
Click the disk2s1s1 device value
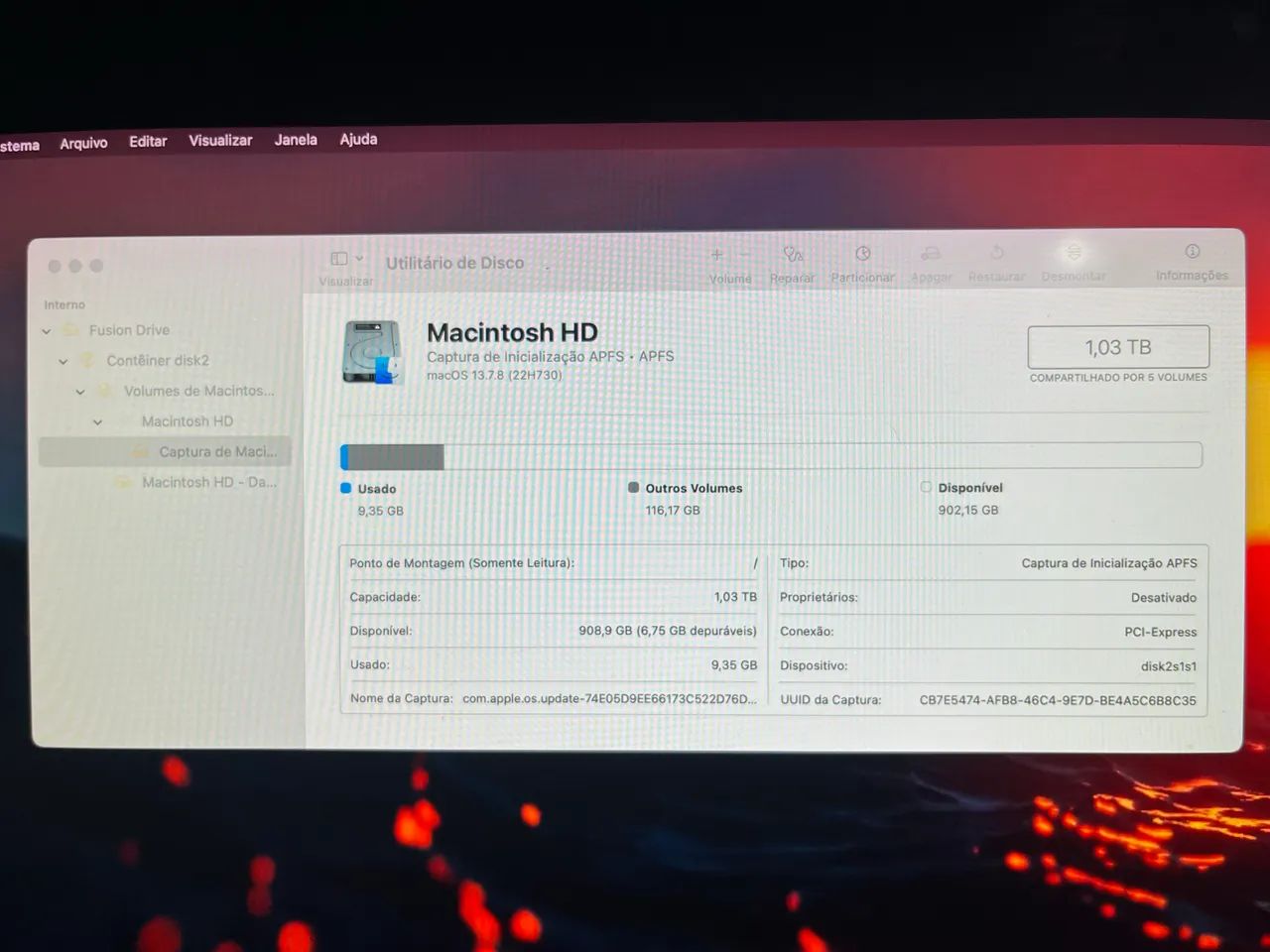click(x=1169, y=666)
